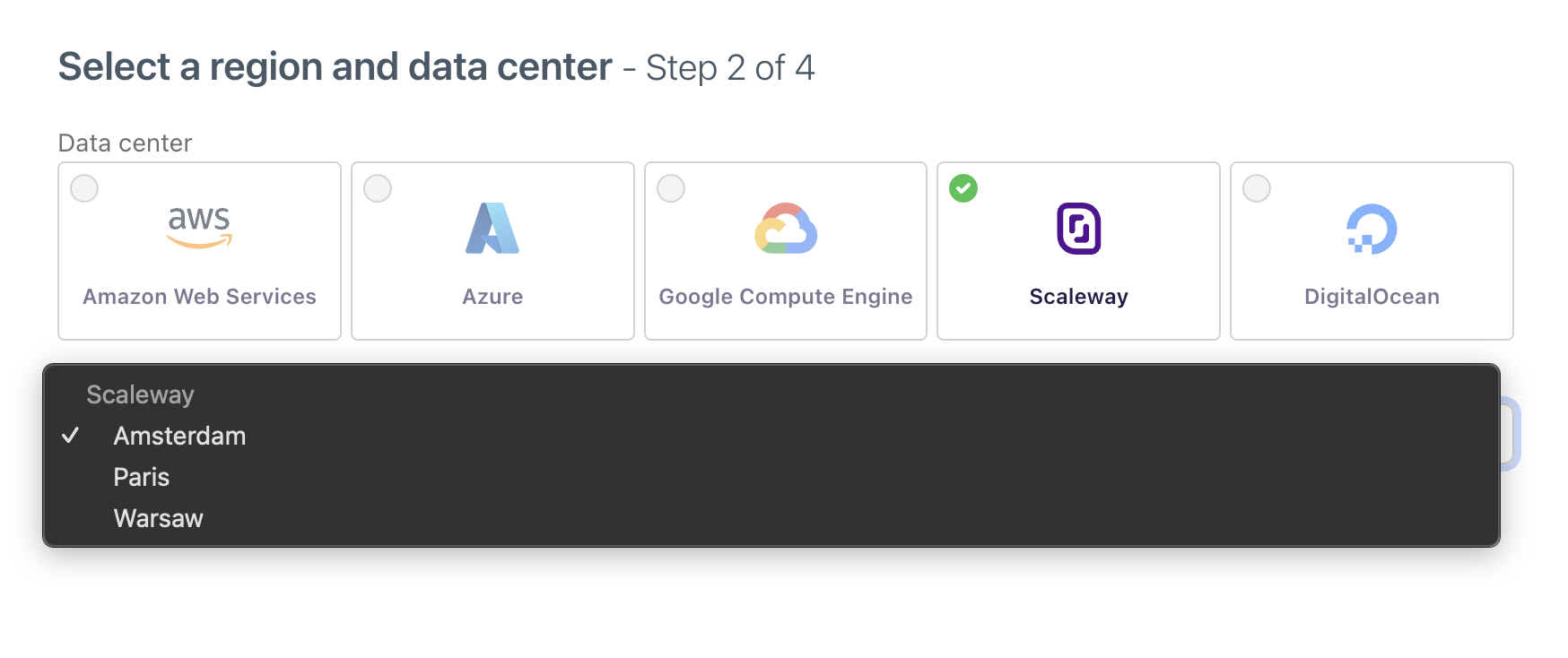The width and height of the screenshot is (1568, 658).
Task: Click the AWS logo icon
Action: pos(199,227)
